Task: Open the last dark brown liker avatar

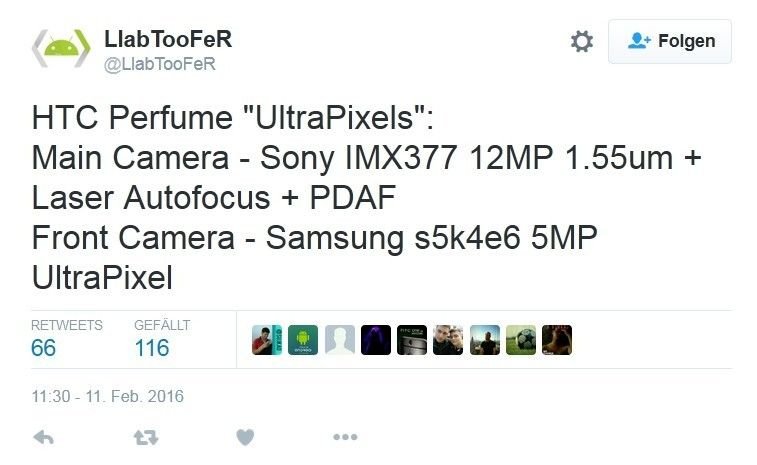Action: (x=557, y=340)
